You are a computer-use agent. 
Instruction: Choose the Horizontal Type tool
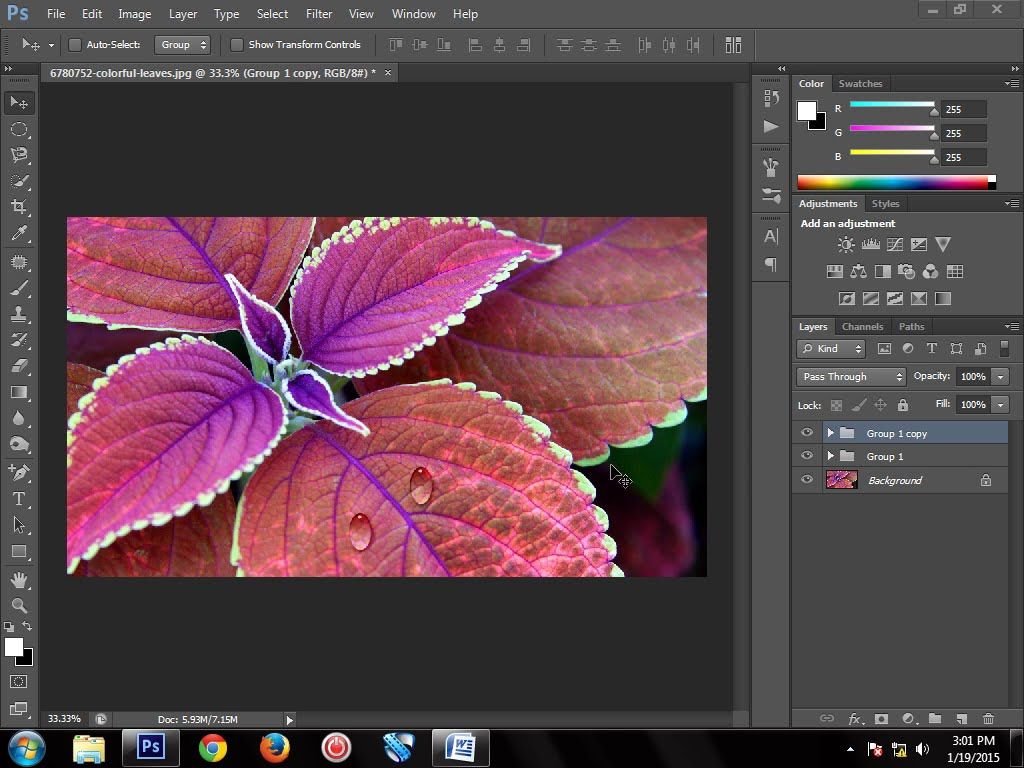tap(19, 498)
